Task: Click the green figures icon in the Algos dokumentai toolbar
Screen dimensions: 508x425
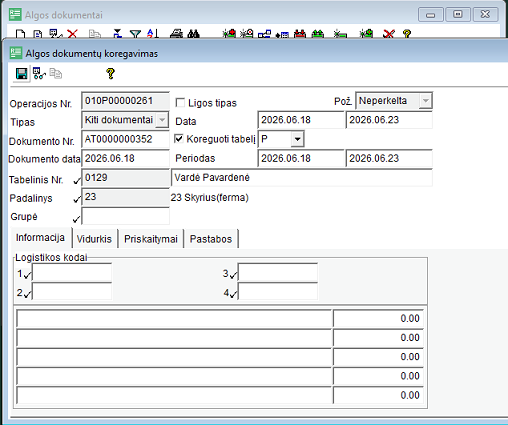Action: coord(318,34)
